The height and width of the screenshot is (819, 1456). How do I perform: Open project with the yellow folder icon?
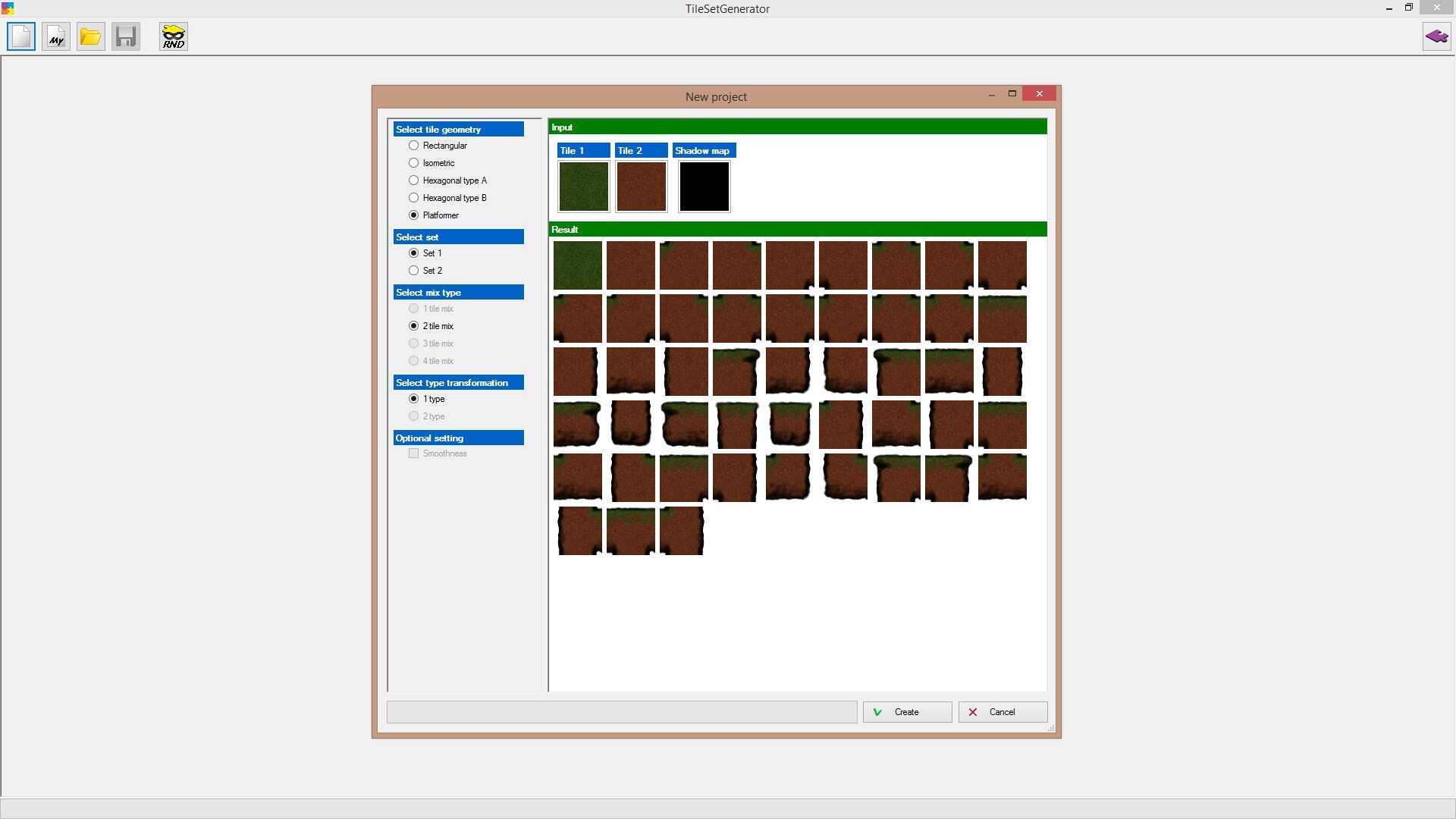click(91, 36)
